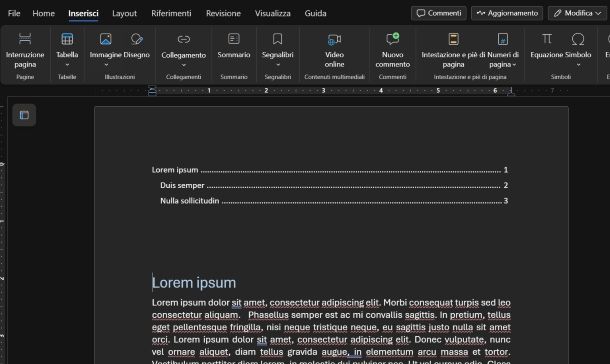Click the Simbolo omega icon
Image resolution: width=610 pixels, height=364 pixels.
pos(578,39)
